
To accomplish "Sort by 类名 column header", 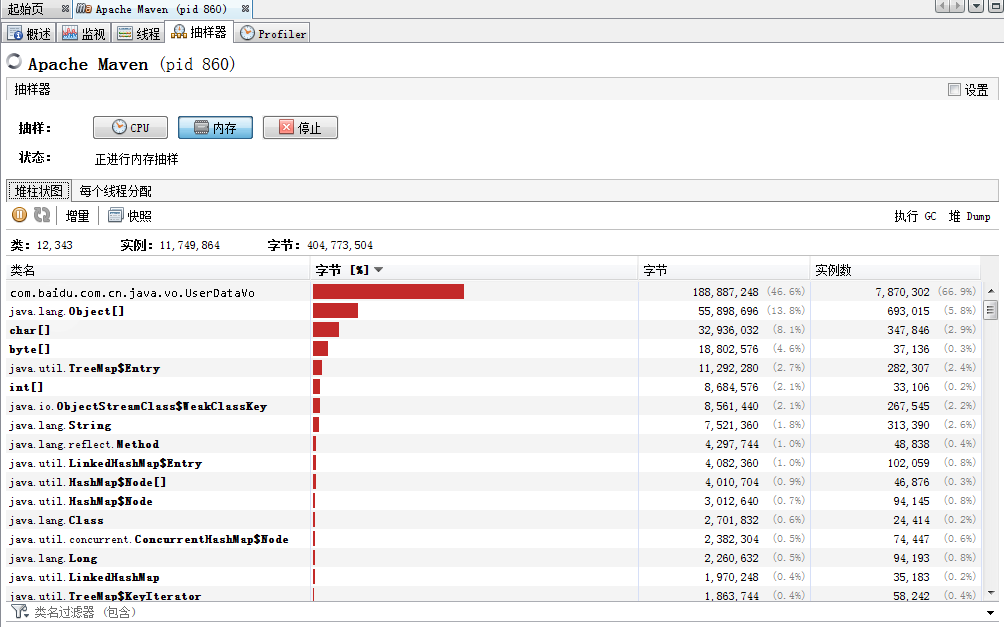I will pyautogui.click(x=158, y=270).
